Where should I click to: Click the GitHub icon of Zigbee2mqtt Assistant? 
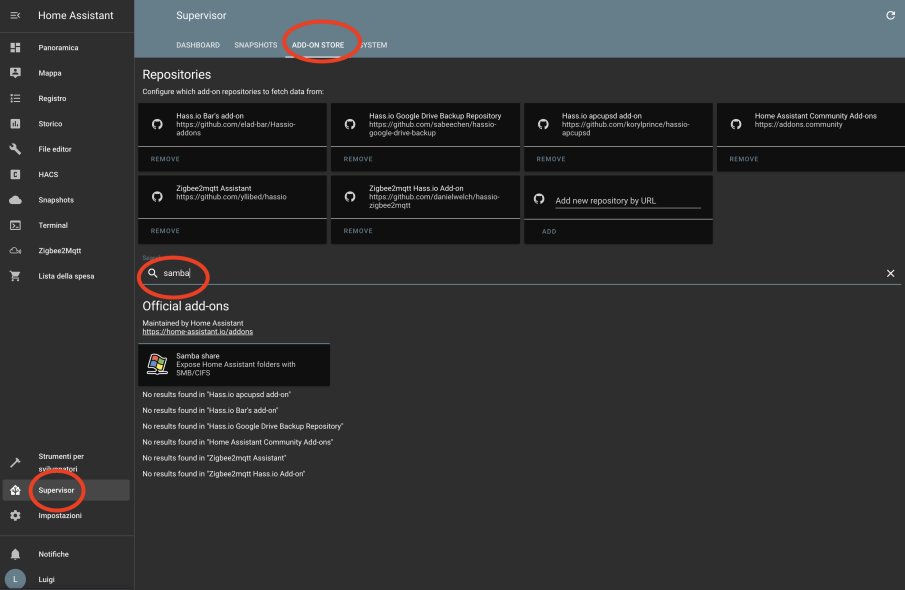click(x=157, y=197)
